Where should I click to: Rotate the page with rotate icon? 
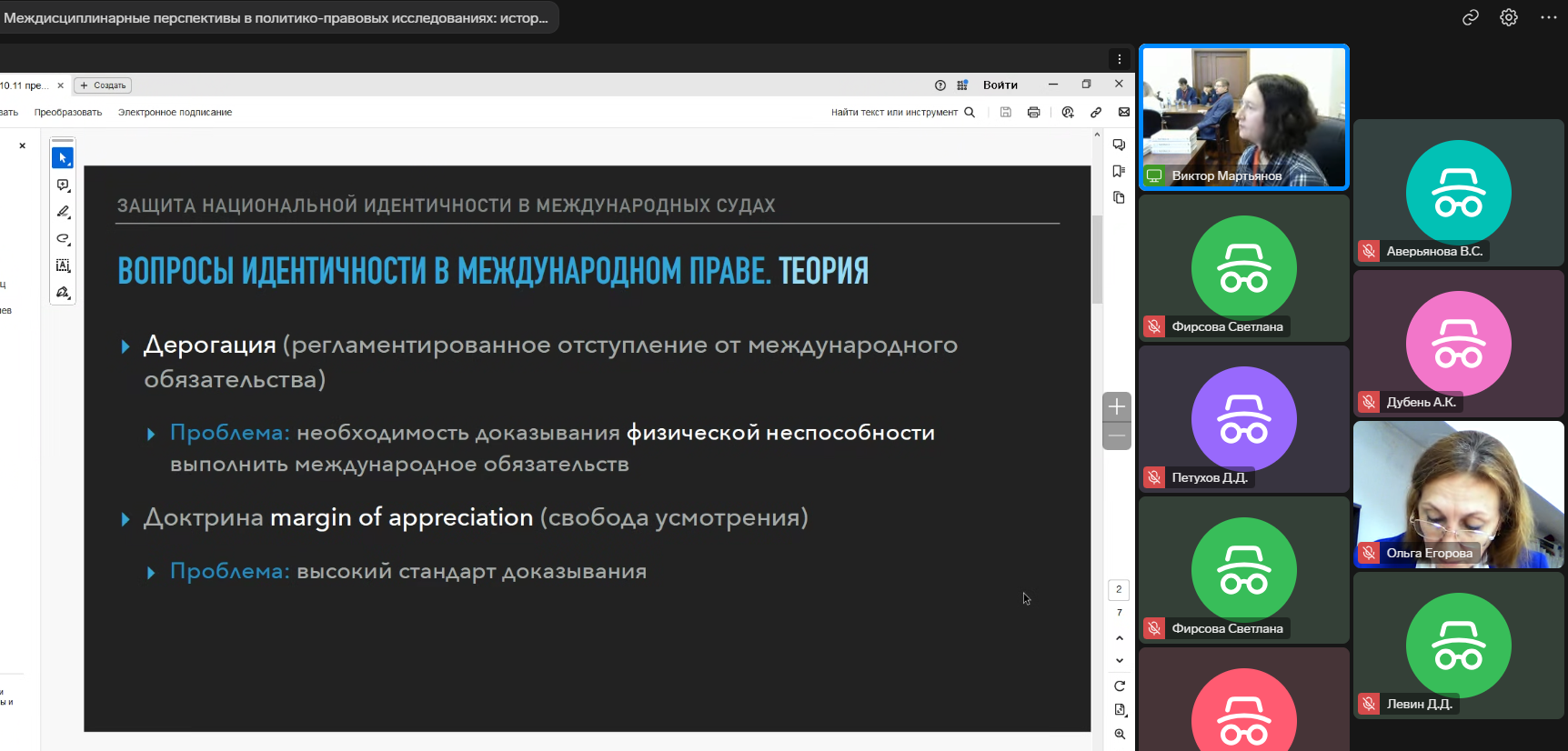pos(1120,686)
